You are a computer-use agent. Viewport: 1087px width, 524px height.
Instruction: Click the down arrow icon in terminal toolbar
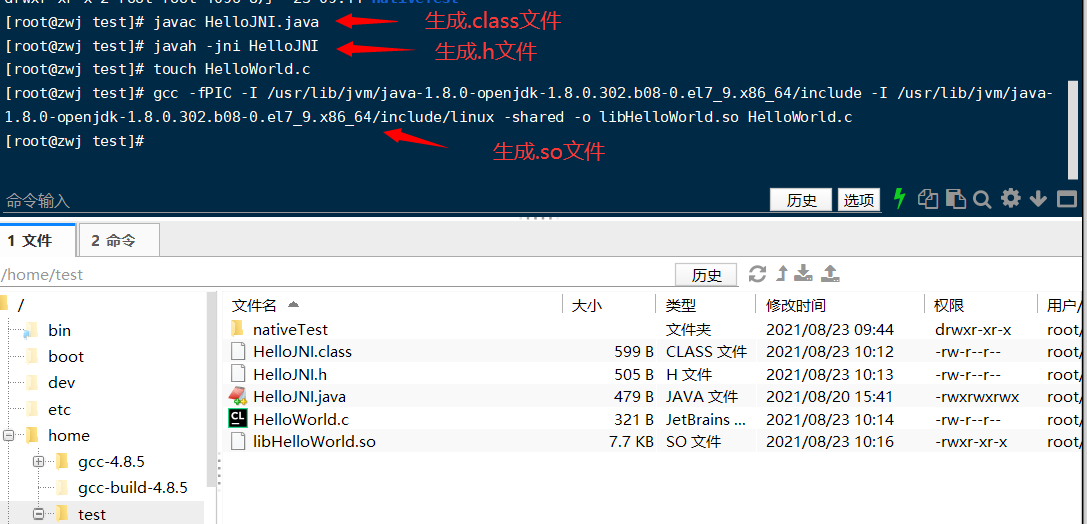pyautogui.click(x=1038, y=199)
